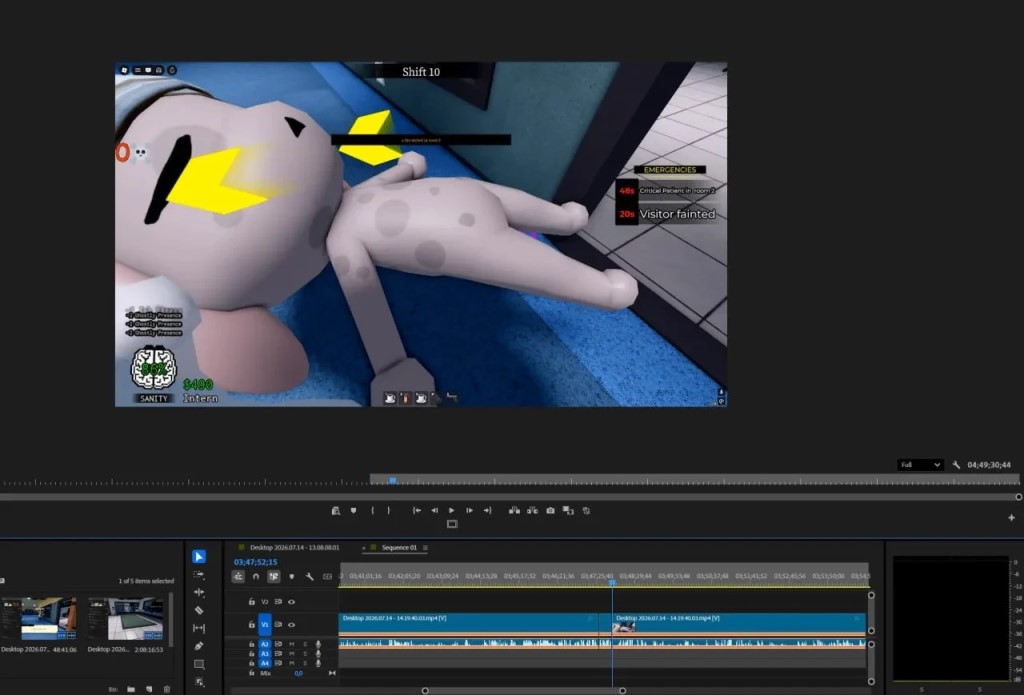Click New Bin folder icon in Project panel
1024x695 pixels.
point(131,689)
